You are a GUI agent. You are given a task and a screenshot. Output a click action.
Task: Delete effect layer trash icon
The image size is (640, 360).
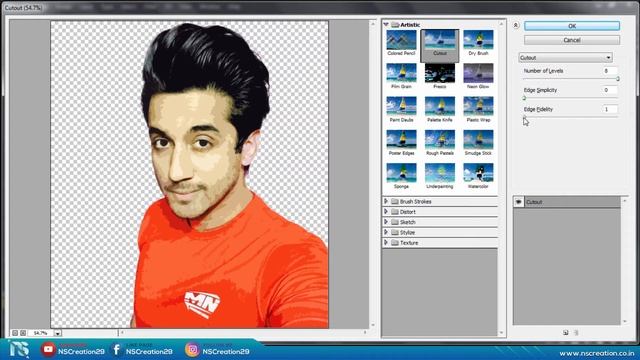(x=576, y=333)
